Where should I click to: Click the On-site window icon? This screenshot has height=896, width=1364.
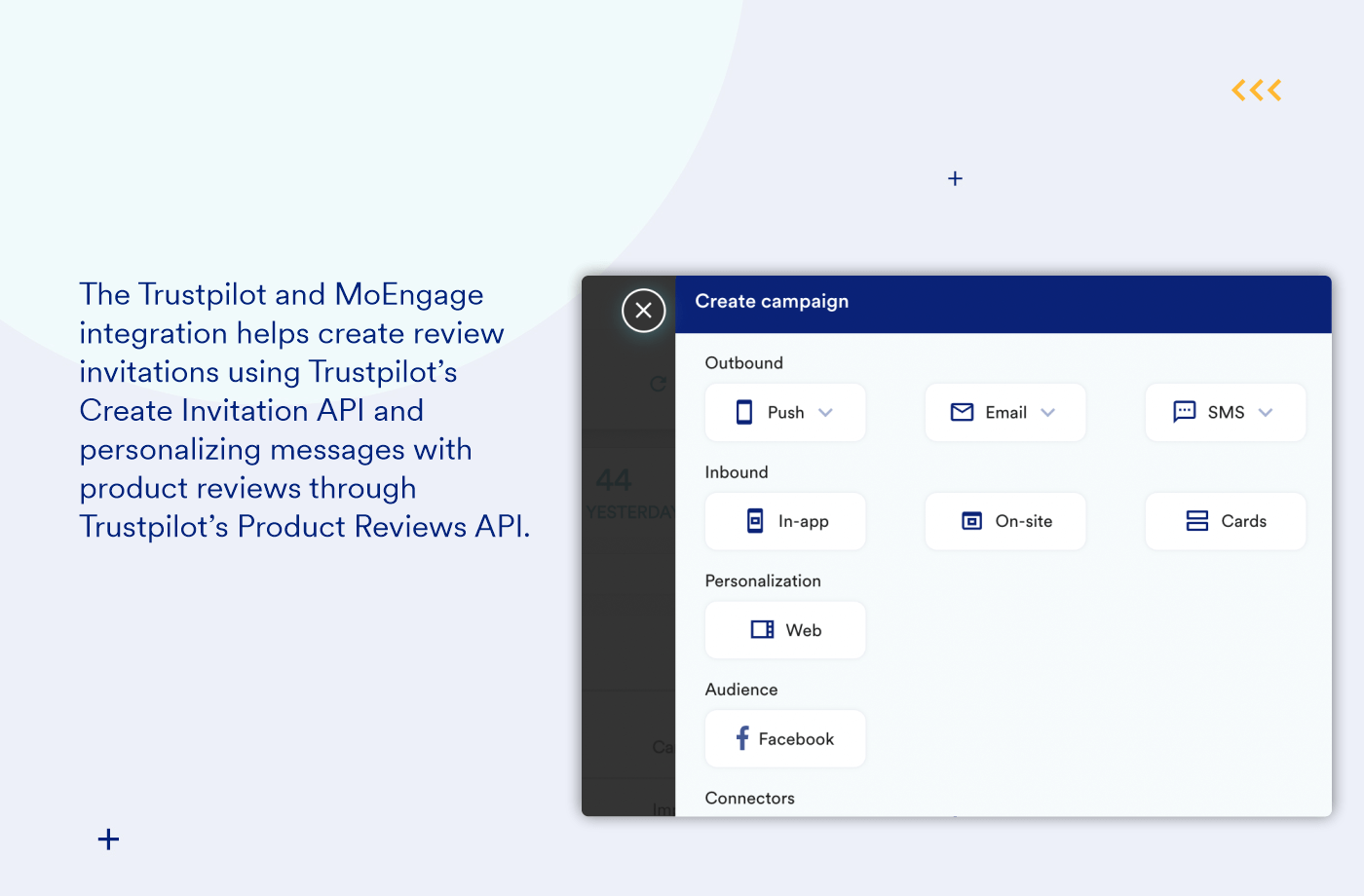tap(972, 521)
